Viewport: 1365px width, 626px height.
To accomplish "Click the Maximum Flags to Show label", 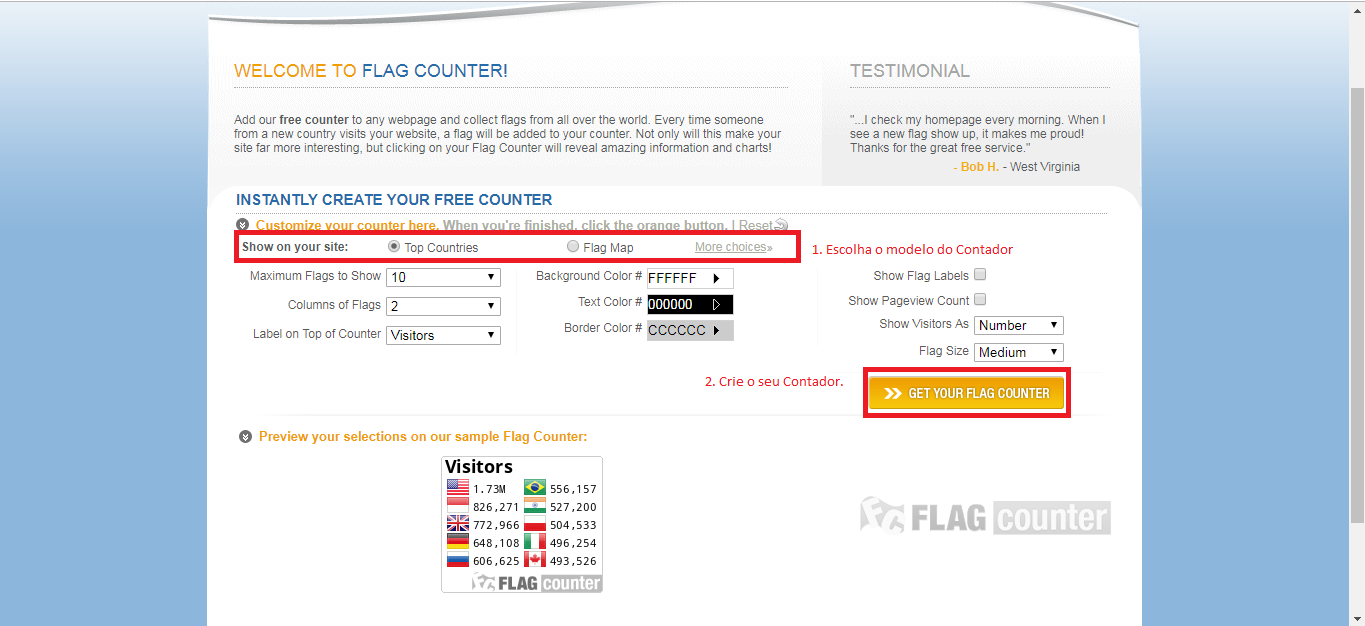I will pyautogui.click(x=315, y=276).
